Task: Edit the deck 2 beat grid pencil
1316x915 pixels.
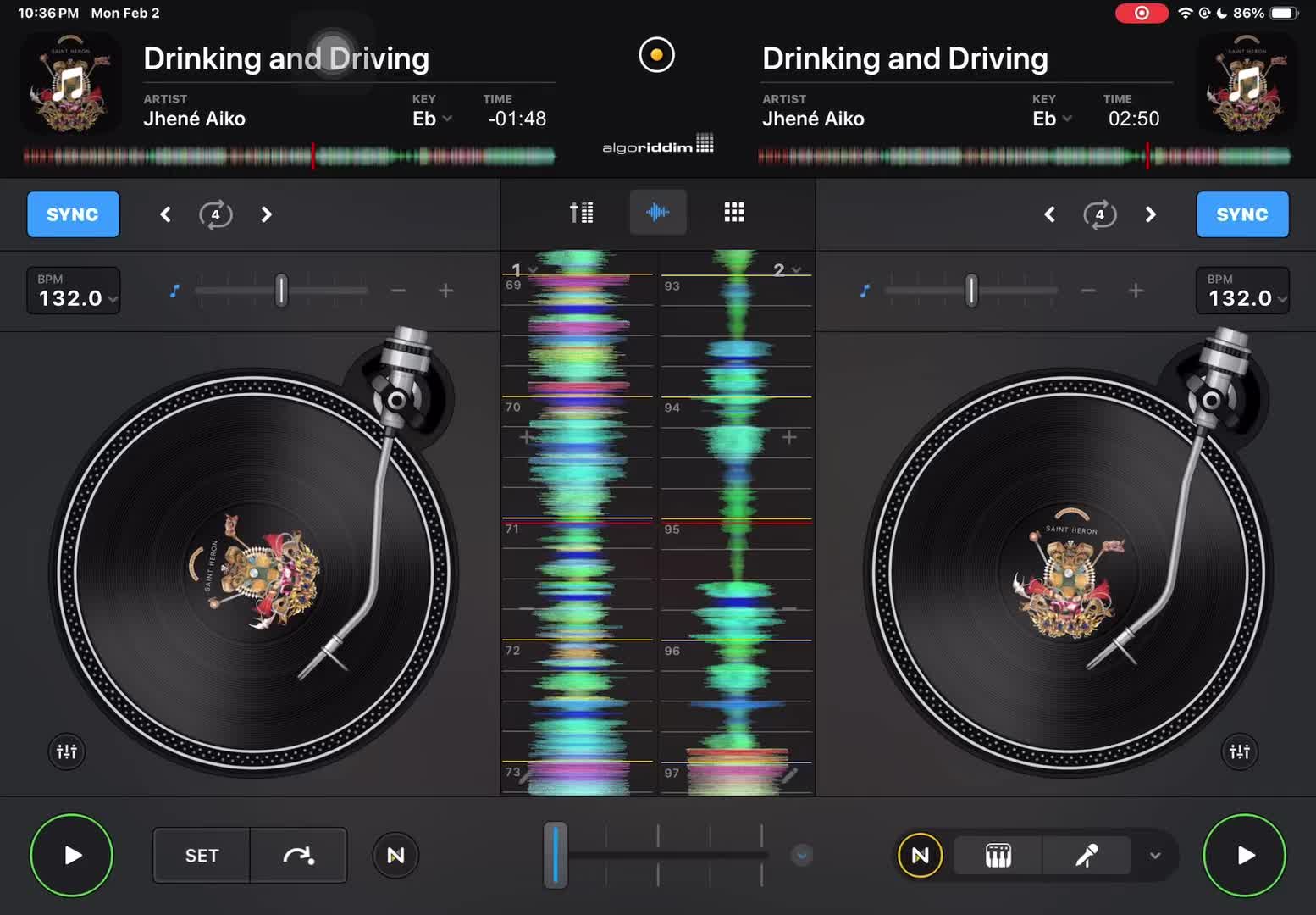Action: [x=789, y=775]
